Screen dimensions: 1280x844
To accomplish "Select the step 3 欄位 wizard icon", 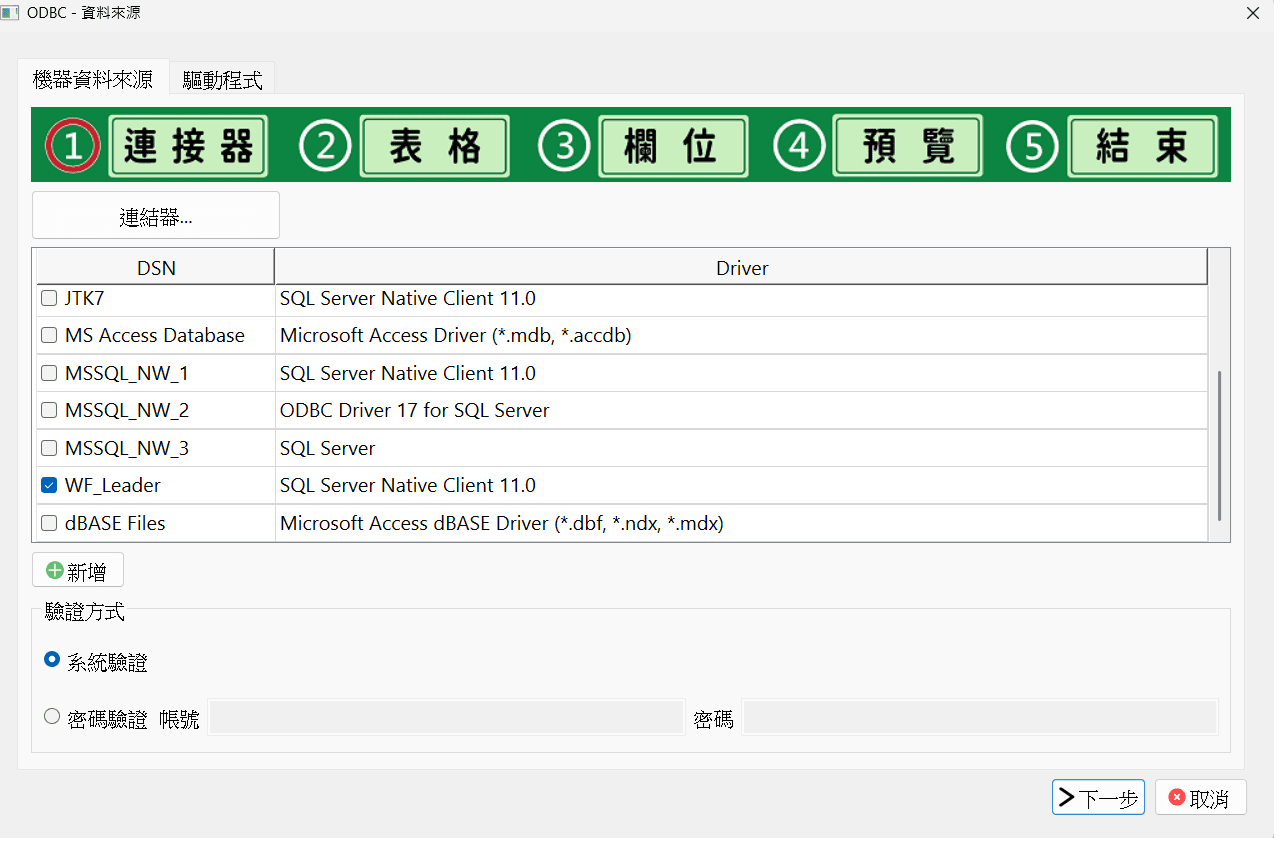I will tap(643, 146).
